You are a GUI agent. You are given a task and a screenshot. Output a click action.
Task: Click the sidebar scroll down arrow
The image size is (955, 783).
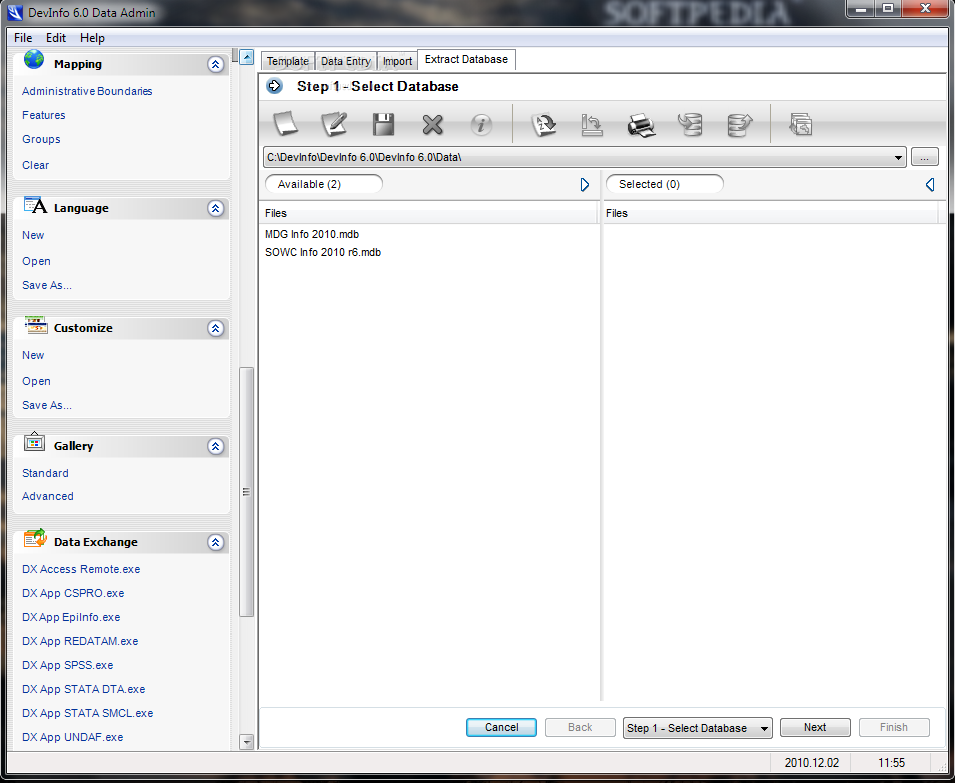247,742
